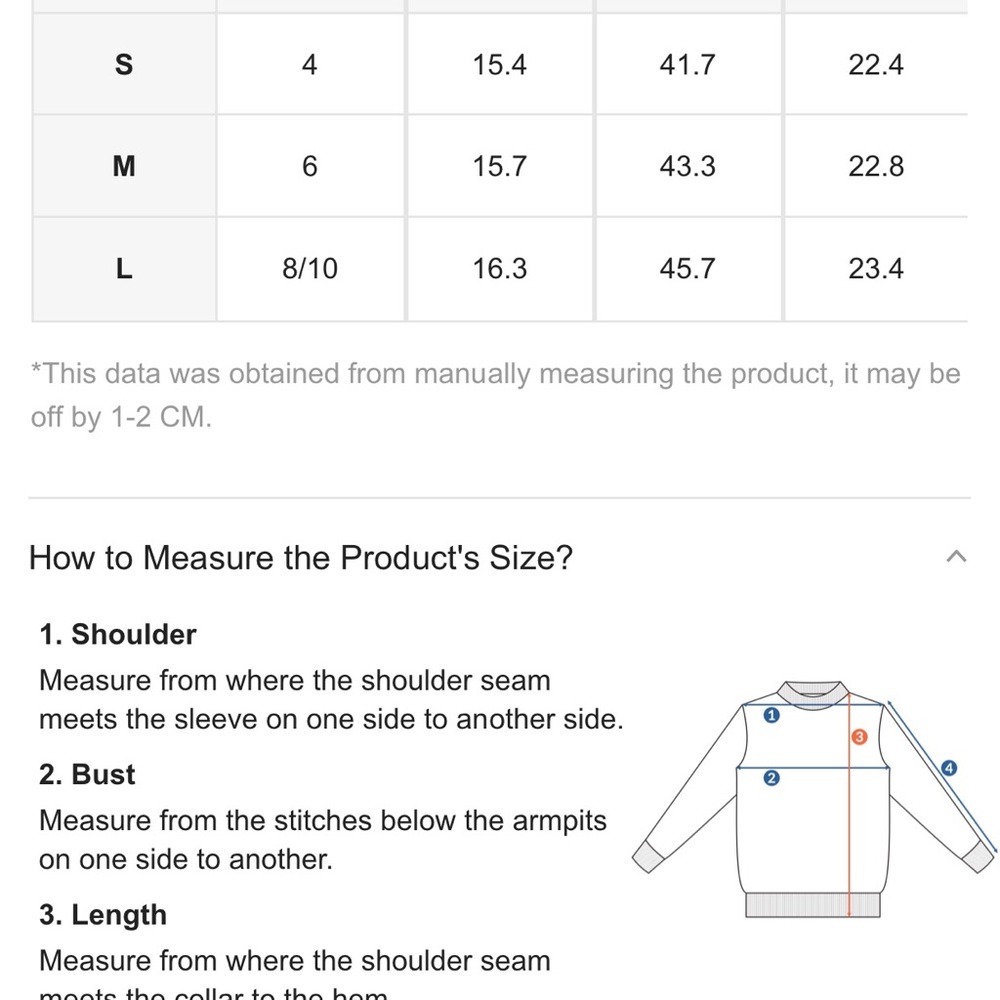Select the L size row header

[x=124, y=268]
